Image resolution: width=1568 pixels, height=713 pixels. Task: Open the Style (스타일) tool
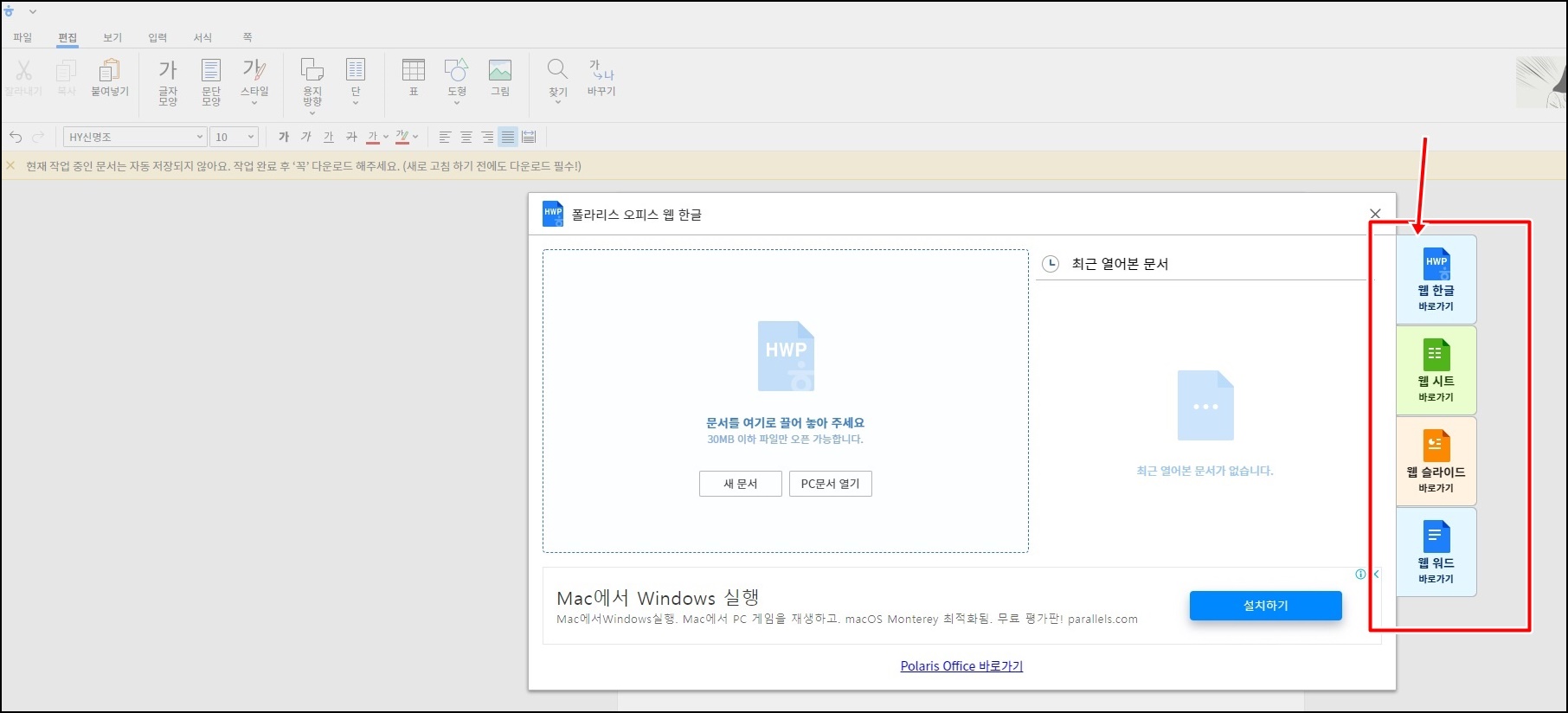coord(254,76)
